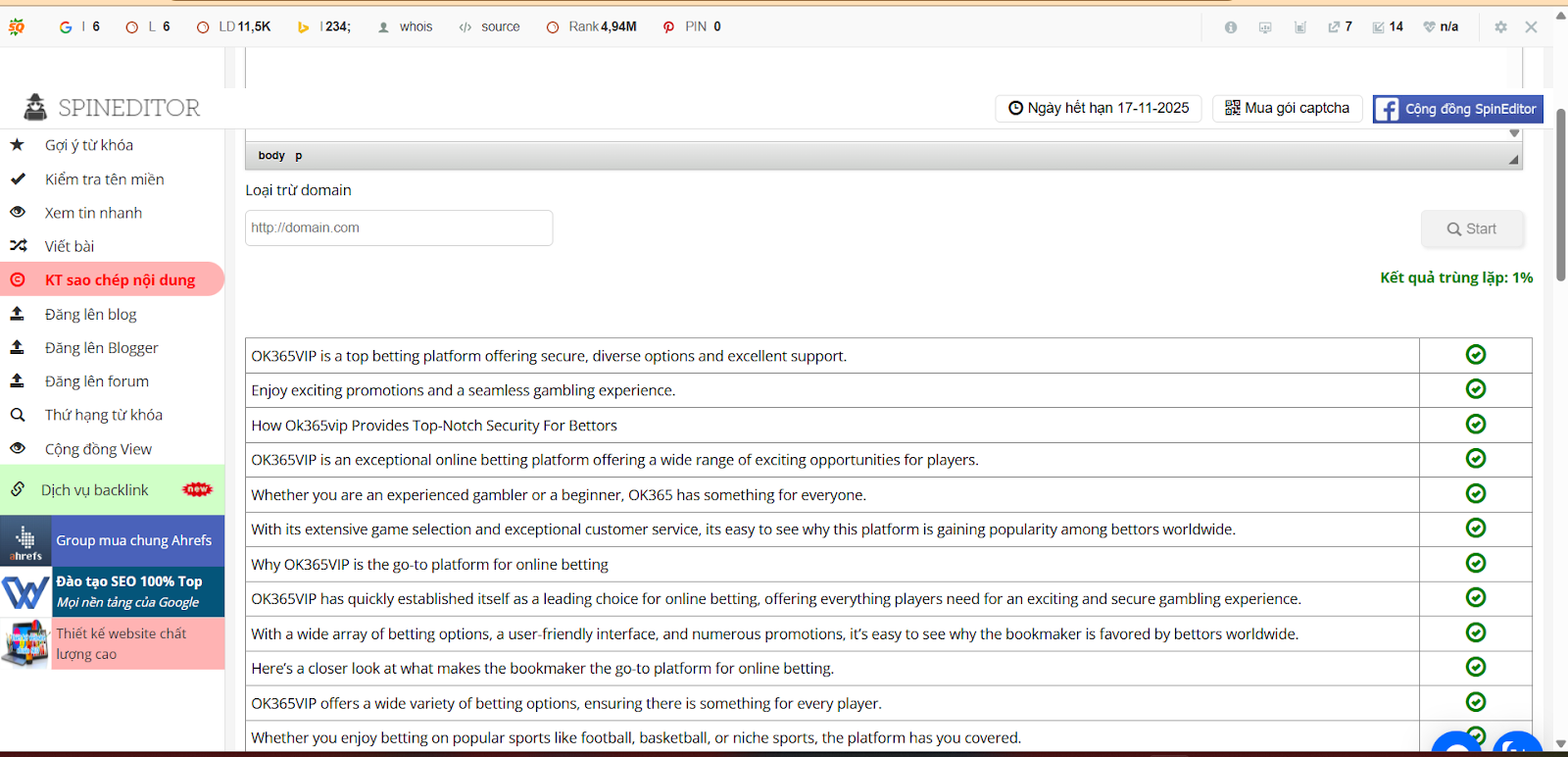Open Dịch vụ backlink menu item
The width and height of the screenshot is (1568, 757).
[112, 489]
